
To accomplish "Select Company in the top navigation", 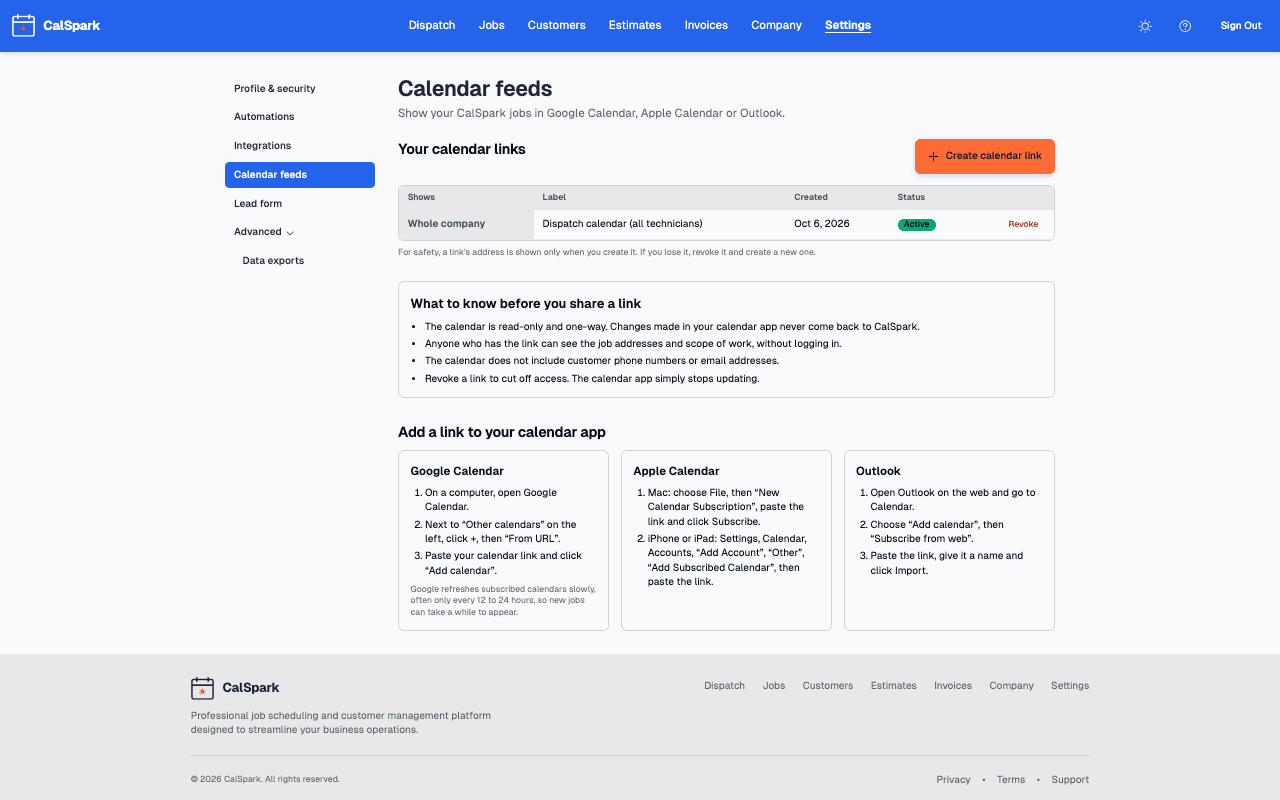I will pos(777,25).
